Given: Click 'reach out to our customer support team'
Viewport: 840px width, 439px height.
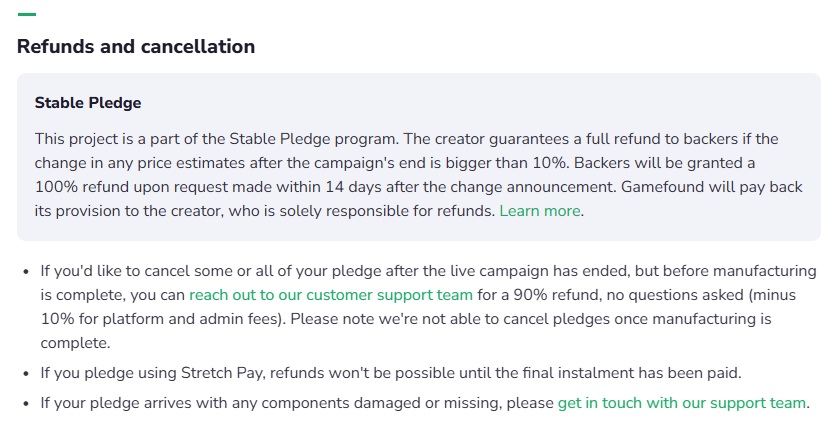Looking at the screenshot, I should coord(331,295).
